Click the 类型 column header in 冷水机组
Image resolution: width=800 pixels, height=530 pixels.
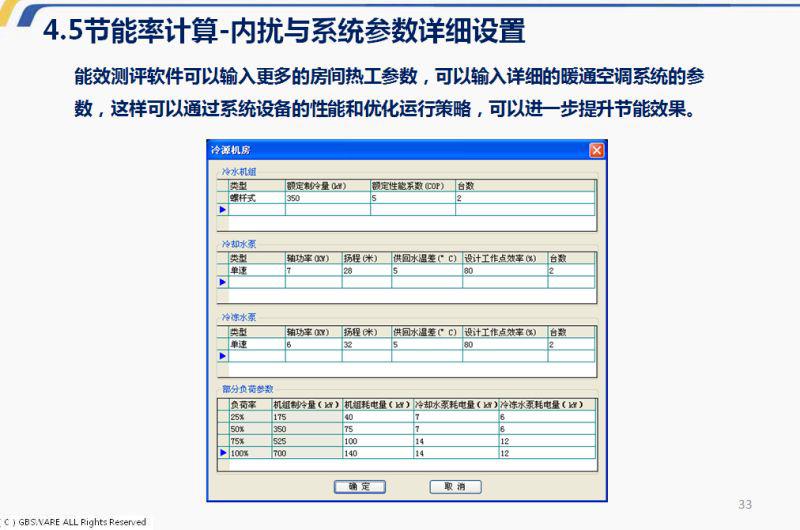click(x=257, y=186)
